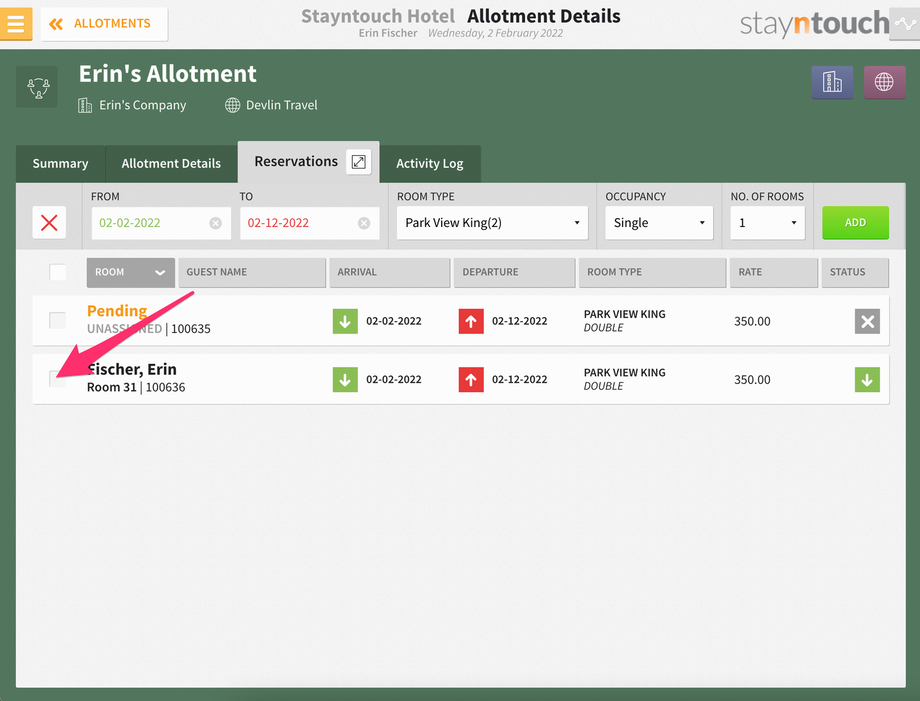The width and height of the screenshot is (920, 701).
Task: Open the orange hamburger main menu
Action: click(16, 23)
